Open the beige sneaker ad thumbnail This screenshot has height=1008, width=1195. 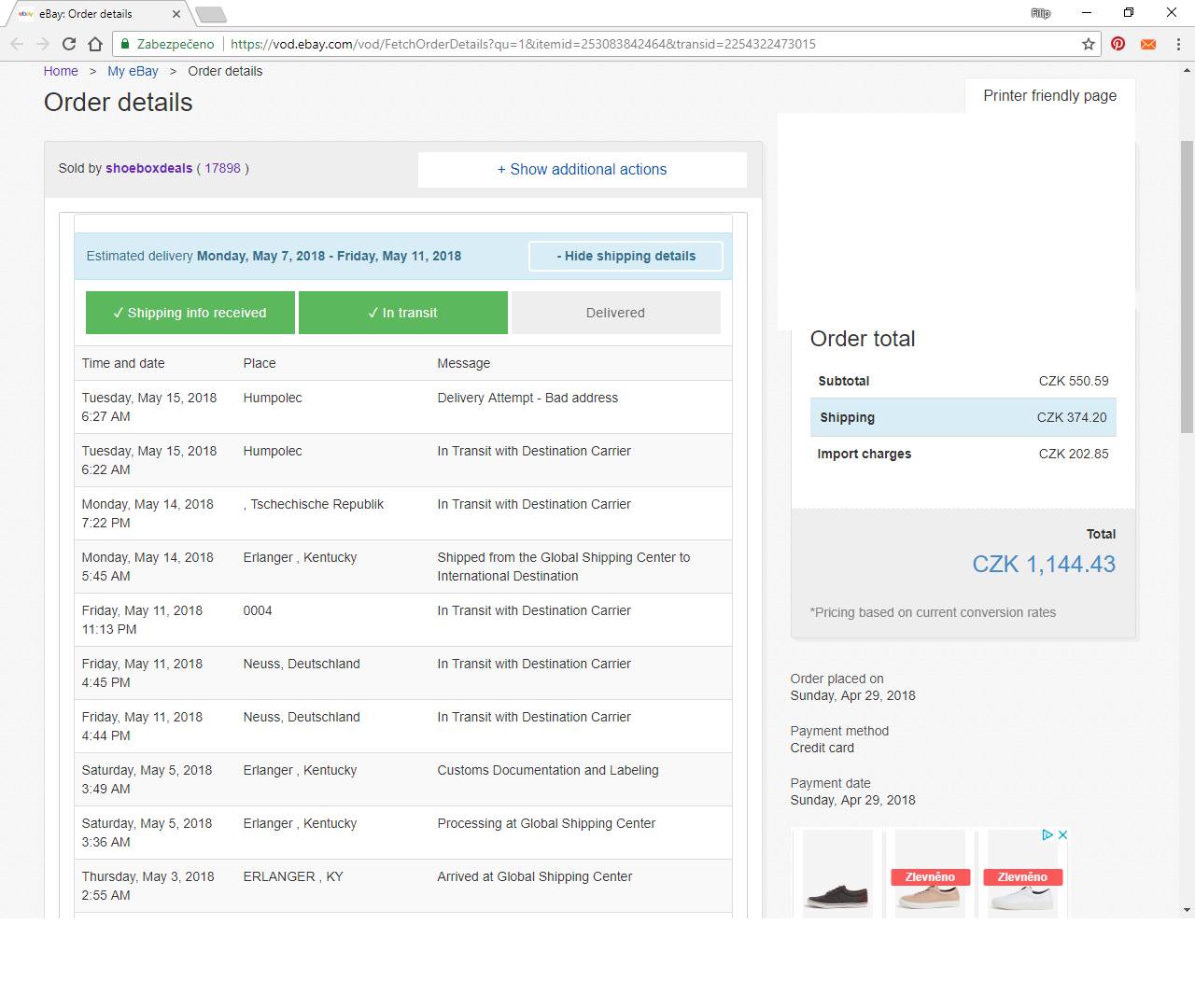coord(930,873)
